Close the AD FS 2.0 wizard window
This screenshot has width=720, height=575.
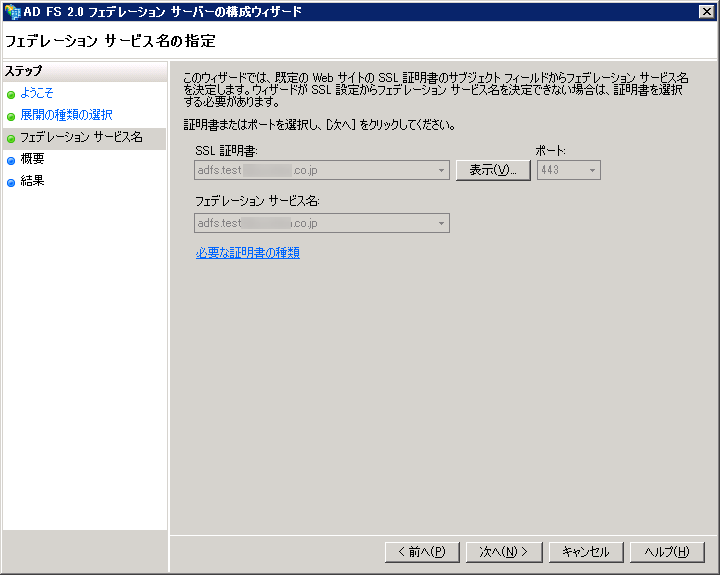click(x=706, y=11)
